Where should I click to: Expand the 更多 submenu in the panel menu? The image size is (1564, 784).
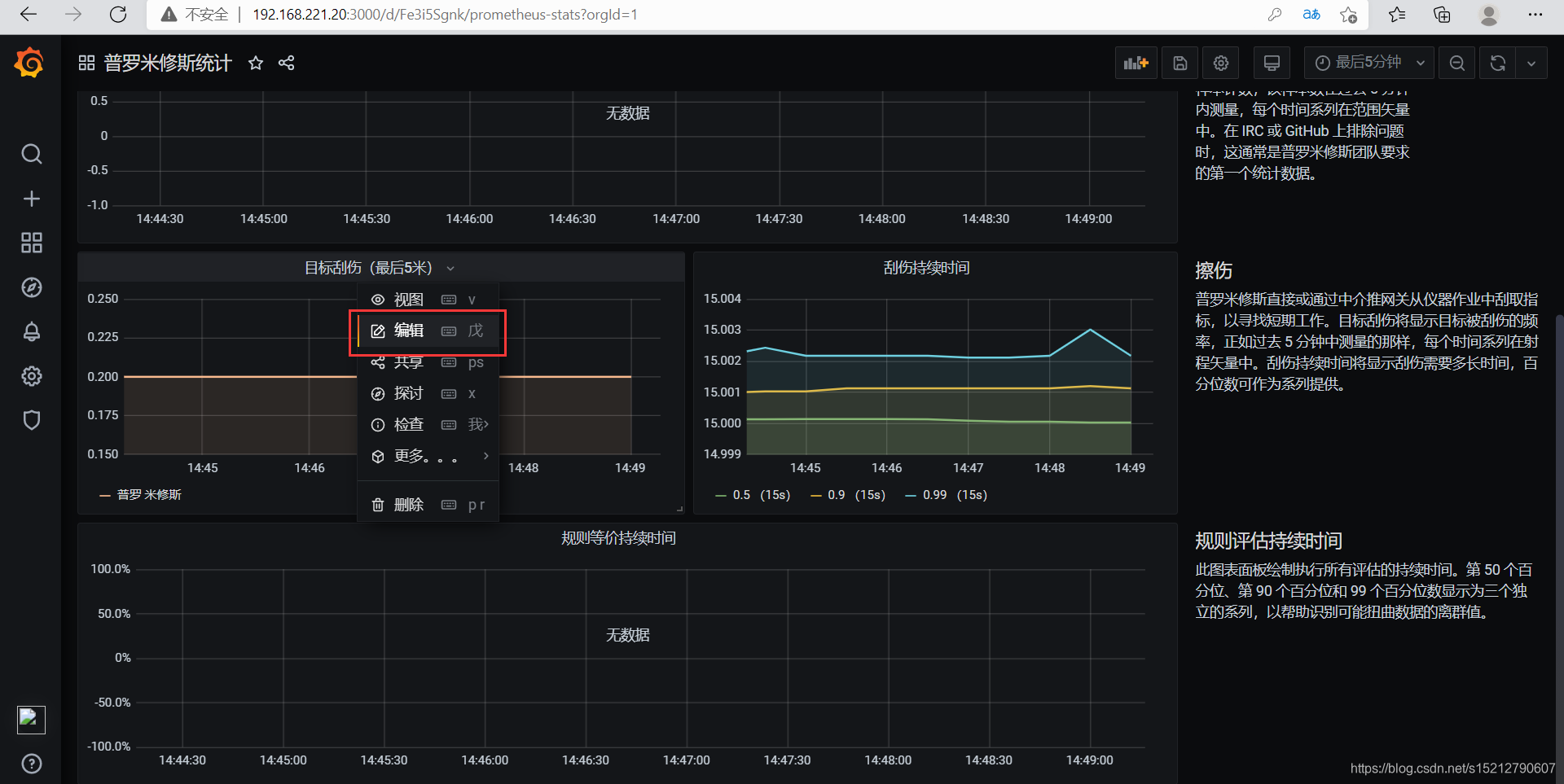point(428,456)
